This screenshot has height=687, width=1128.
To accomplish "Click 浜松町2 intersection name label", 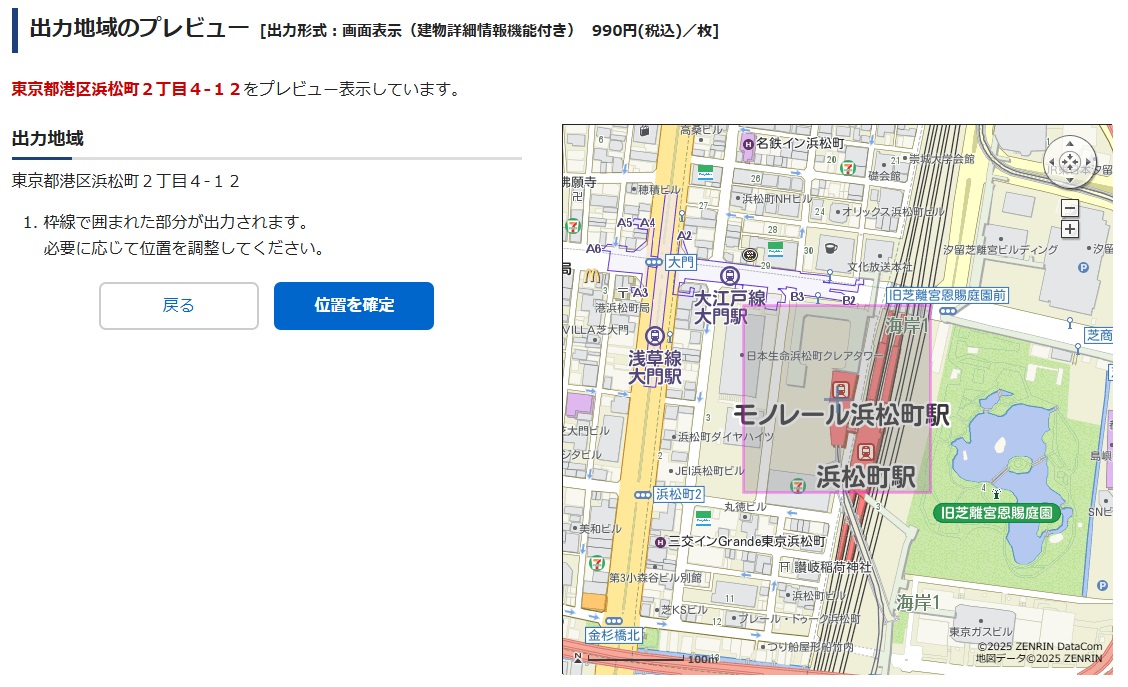I will point(678,494).
